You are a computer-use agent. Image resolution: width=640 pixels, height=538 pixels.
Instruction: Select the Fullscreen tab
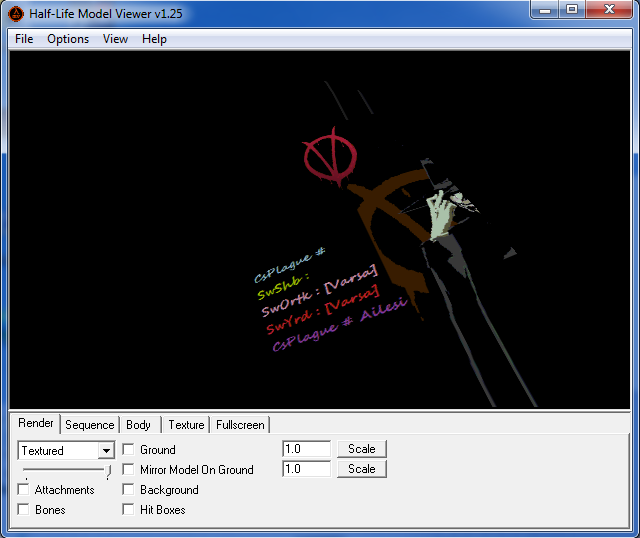coord(240,425)
